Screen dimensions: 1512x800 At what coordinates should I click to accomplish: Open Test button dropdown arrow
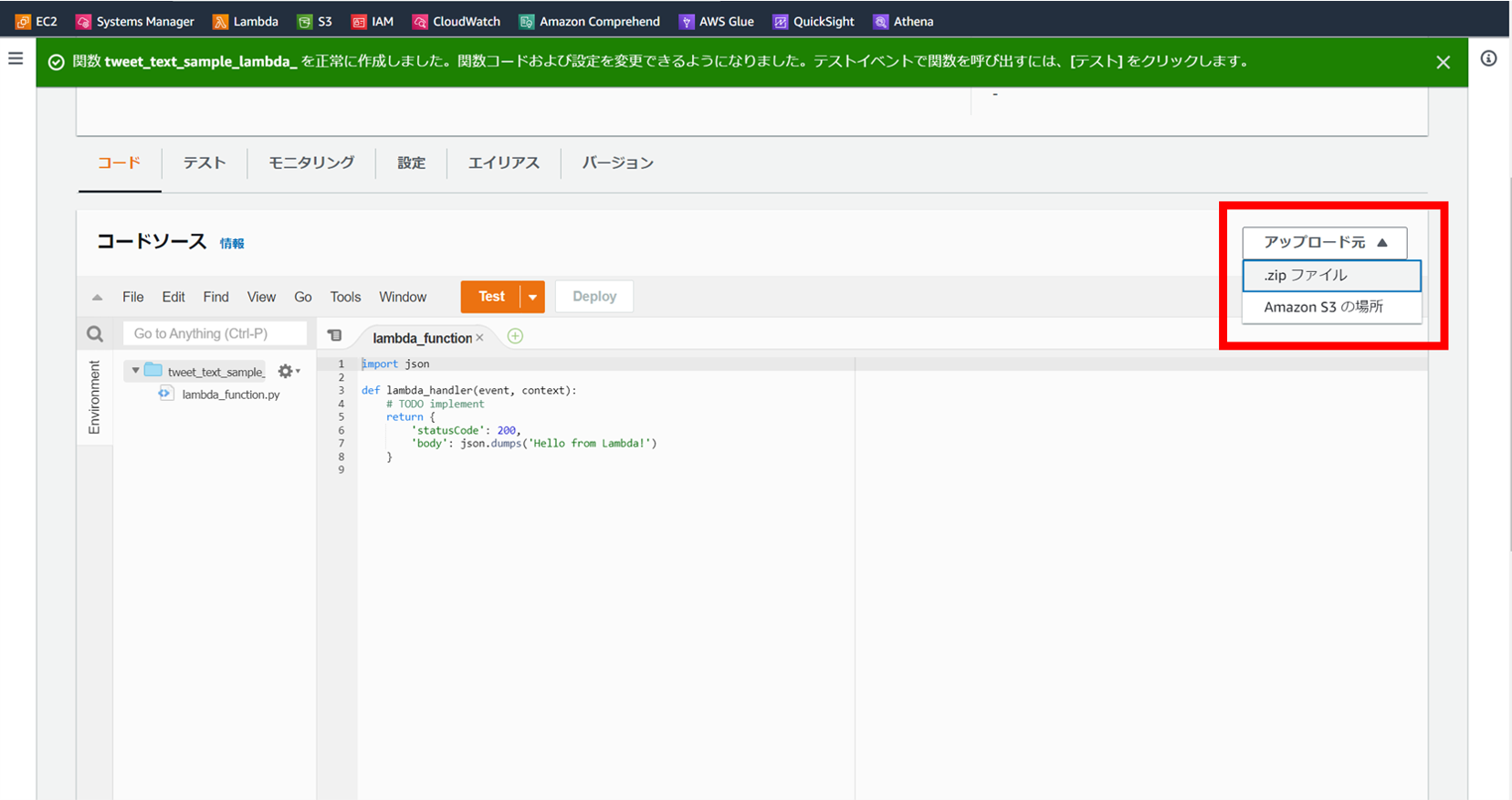tap(532, 297)
